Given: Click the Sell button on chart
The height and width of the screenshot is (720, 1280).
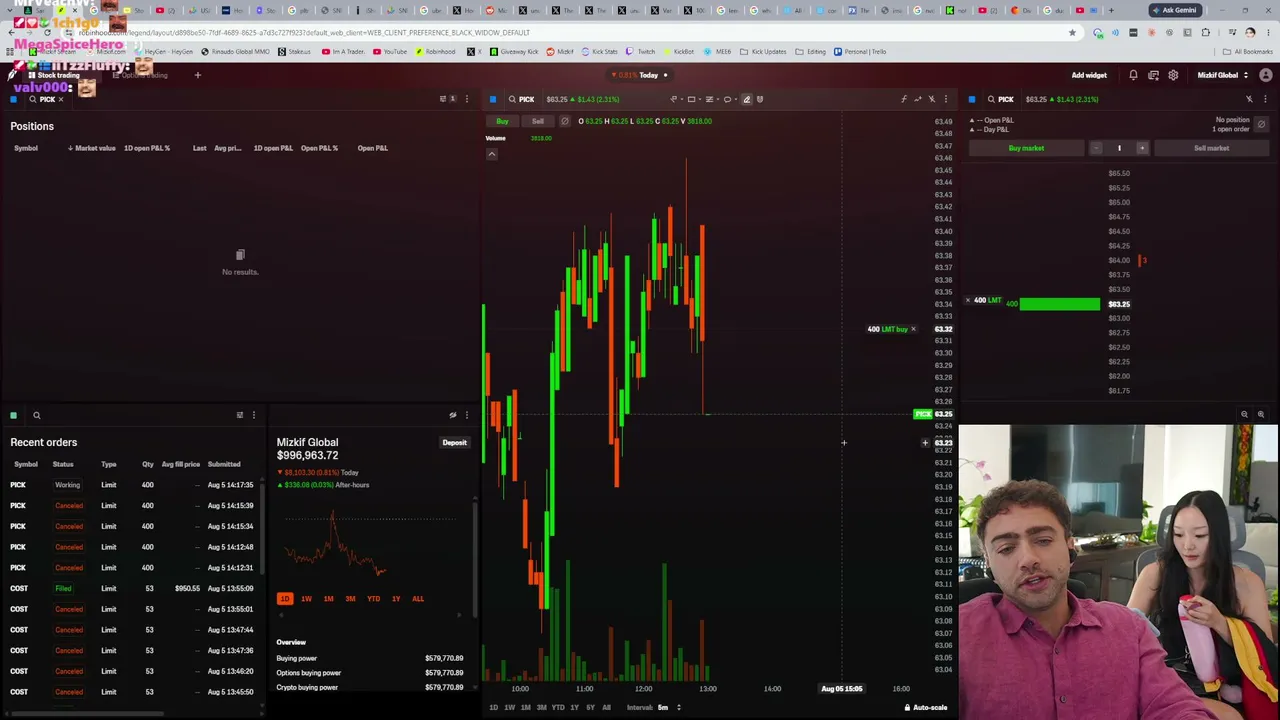Looking at the screenshot, I should coord(538,121).
